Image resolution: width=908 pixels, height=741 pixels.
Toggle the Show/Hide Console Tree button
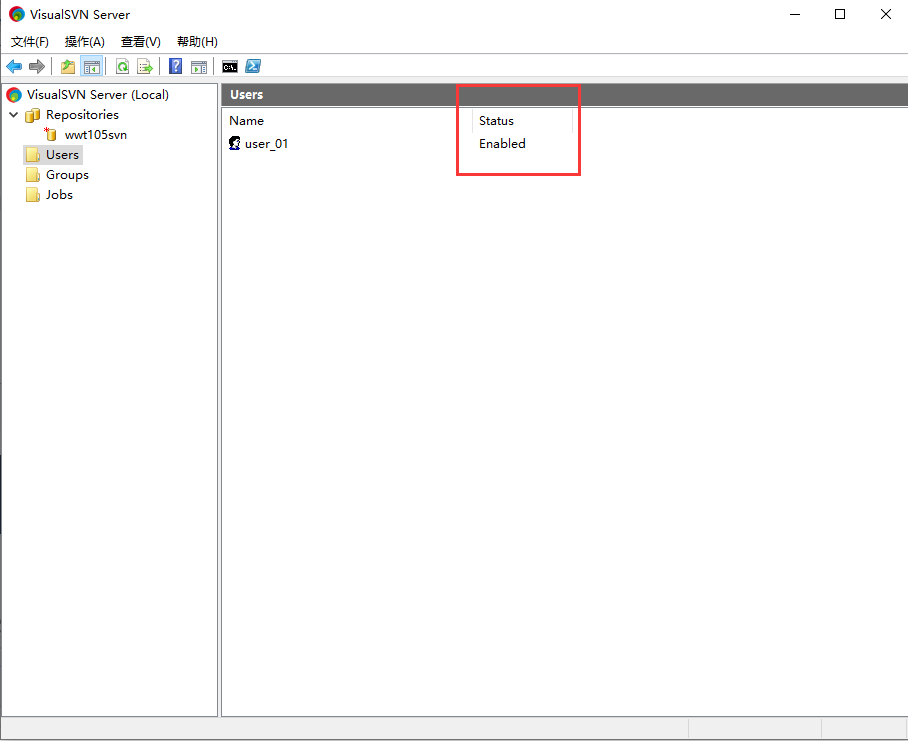pos(92,67)
